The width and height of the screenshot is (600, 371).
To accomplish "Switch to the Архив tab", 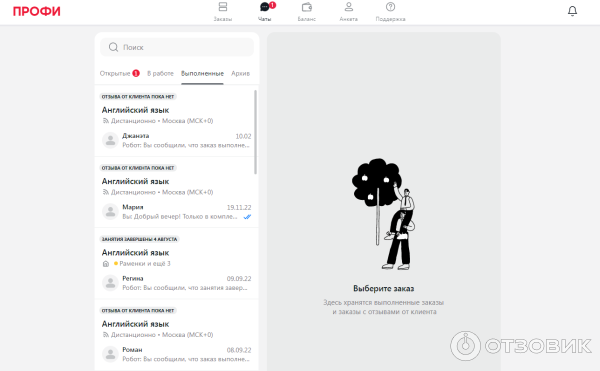I will click(x=240, y=73).
